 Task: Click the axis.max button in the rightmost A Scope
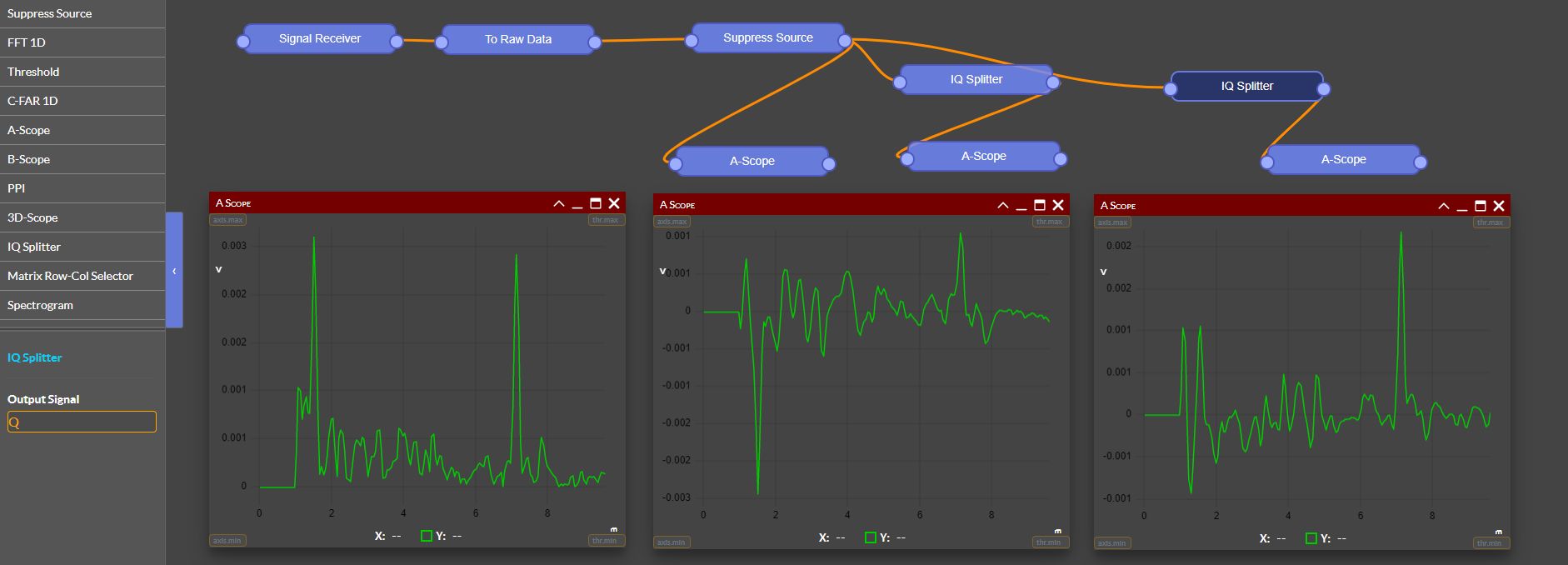[x=1112, y=222]
